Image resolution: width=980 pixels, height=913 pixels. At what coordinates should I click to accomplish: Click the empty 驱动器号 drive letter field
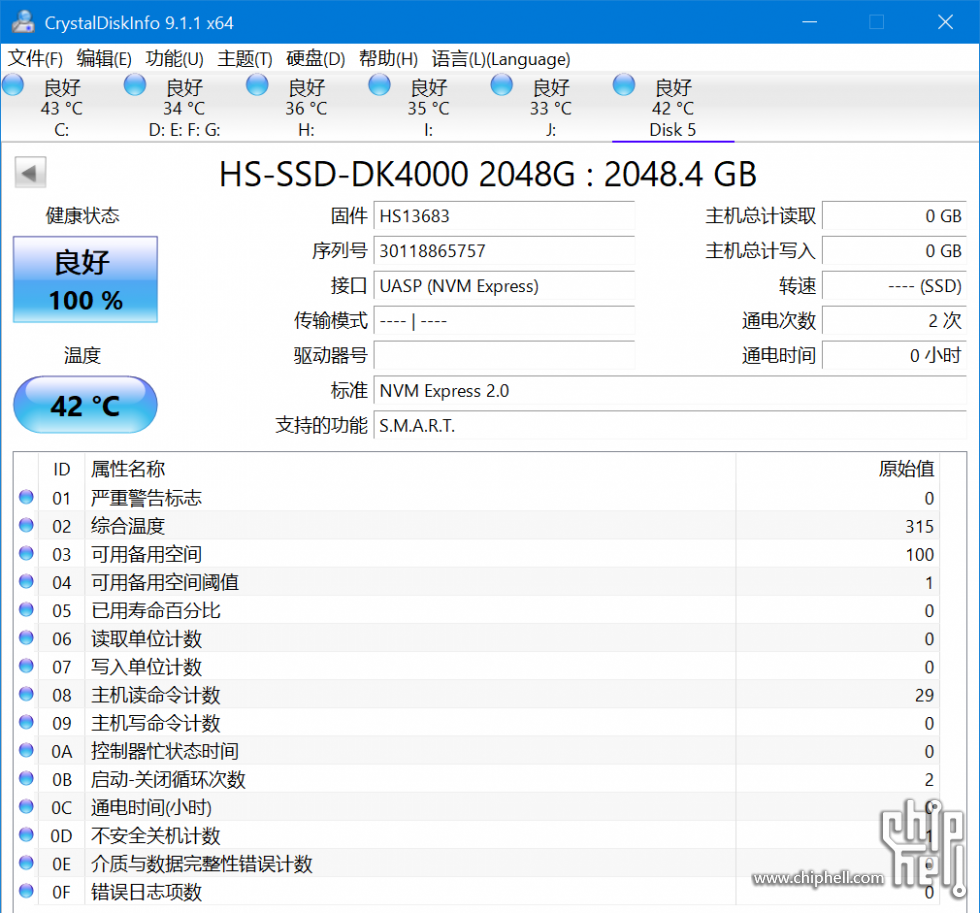[504, 356]
